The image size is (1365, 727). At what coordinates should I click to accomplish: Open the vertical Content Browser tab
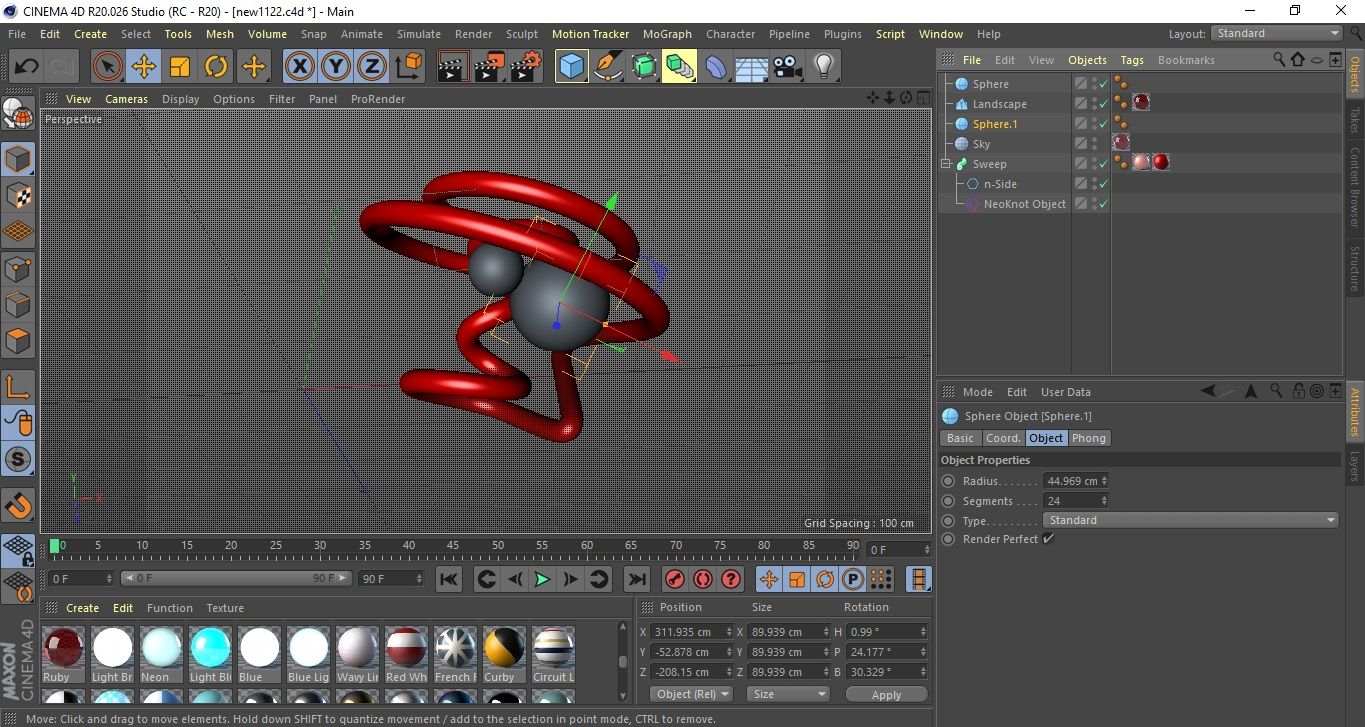[x=1355, y=187]
